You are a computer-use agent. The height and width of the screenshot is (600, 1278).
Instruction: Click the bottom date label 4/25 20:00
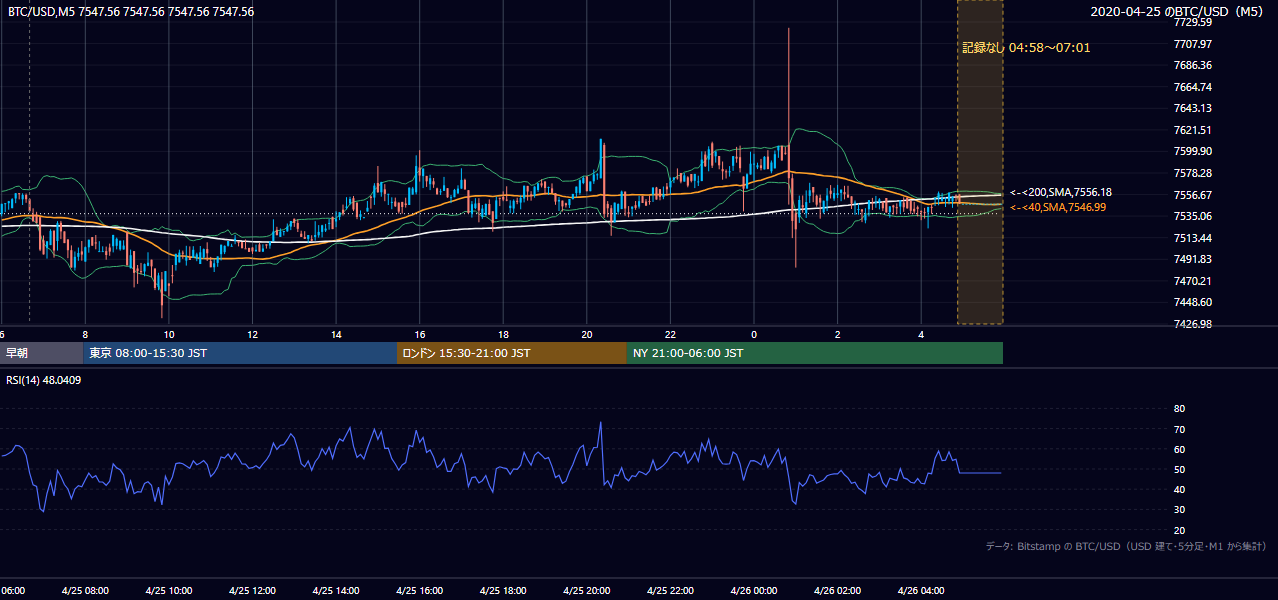[587, 591]
